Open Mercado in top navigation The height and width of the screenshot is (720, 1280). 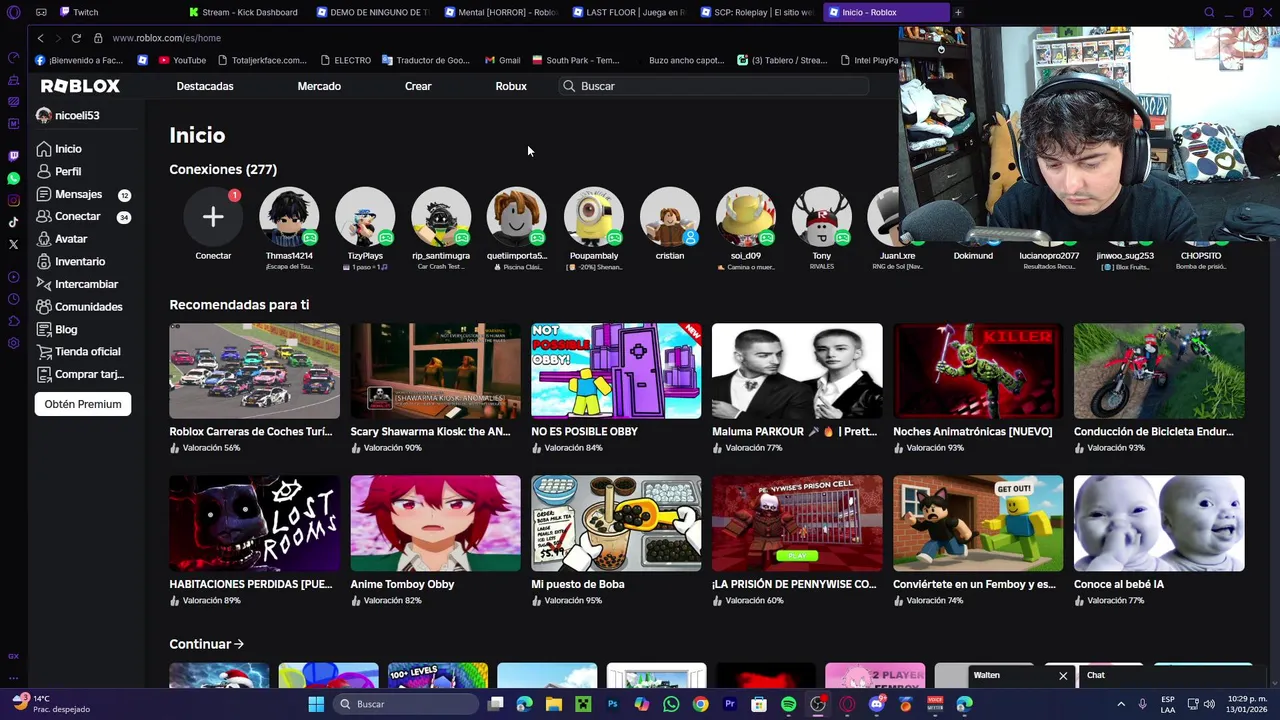[319, 86]
